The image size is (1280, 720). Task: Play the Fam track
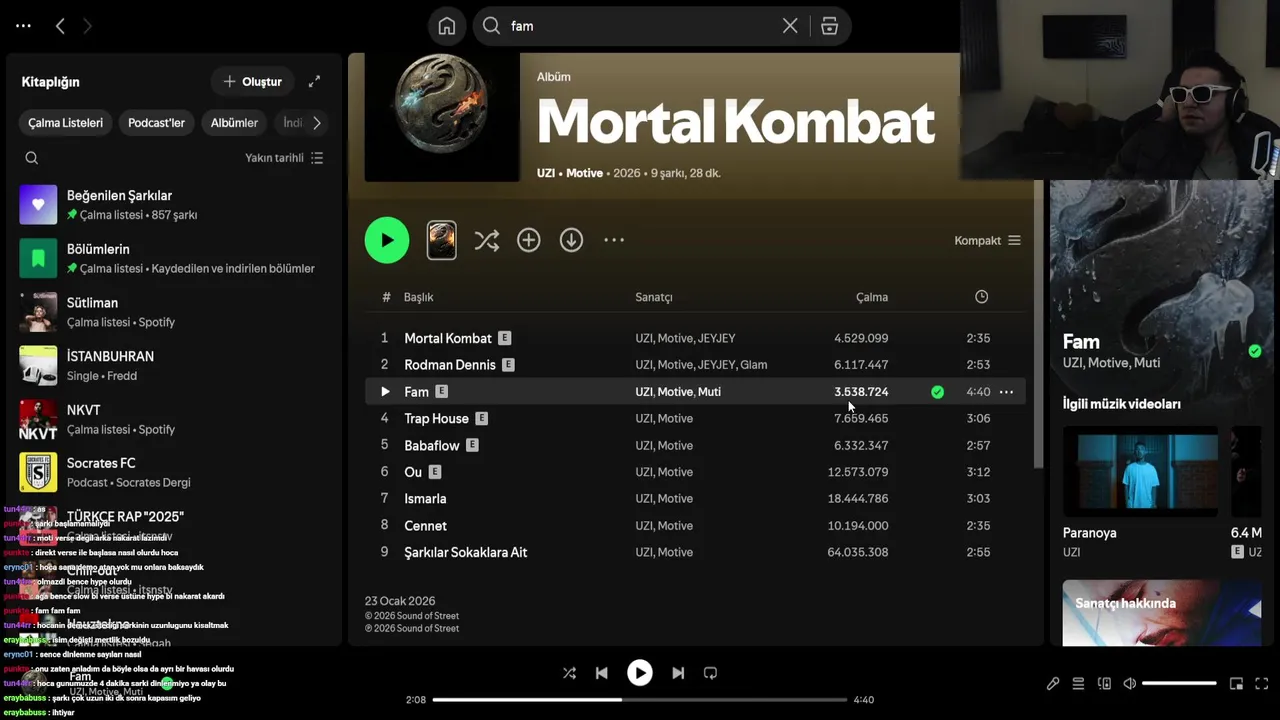(385, 392)
